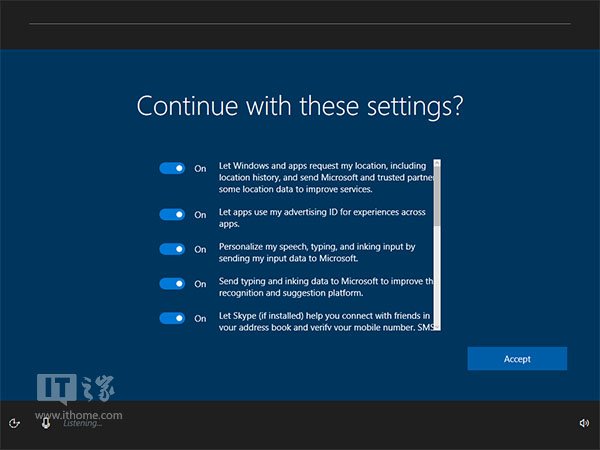Image resolution: width=600 pixels, height=450 pixels.
Task: Click the scrollbar up arrow
Action: click(x=437, y=163)
